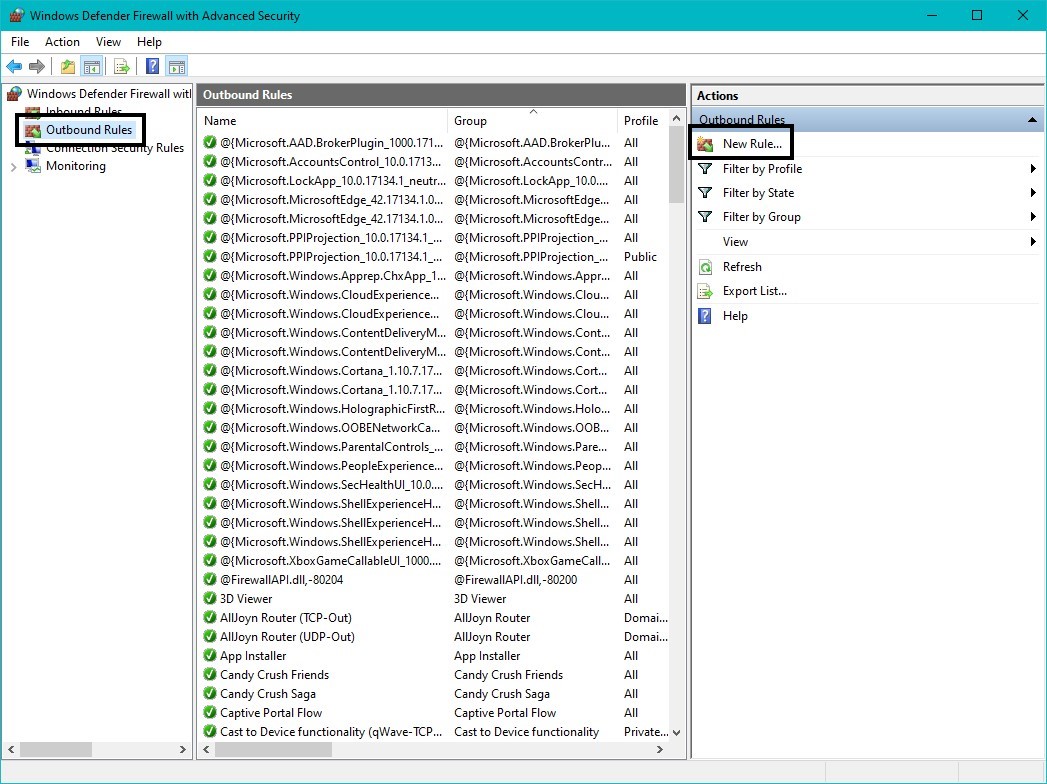
Task: Click the root firewall tree node icon
Action: tap(15, 93)
